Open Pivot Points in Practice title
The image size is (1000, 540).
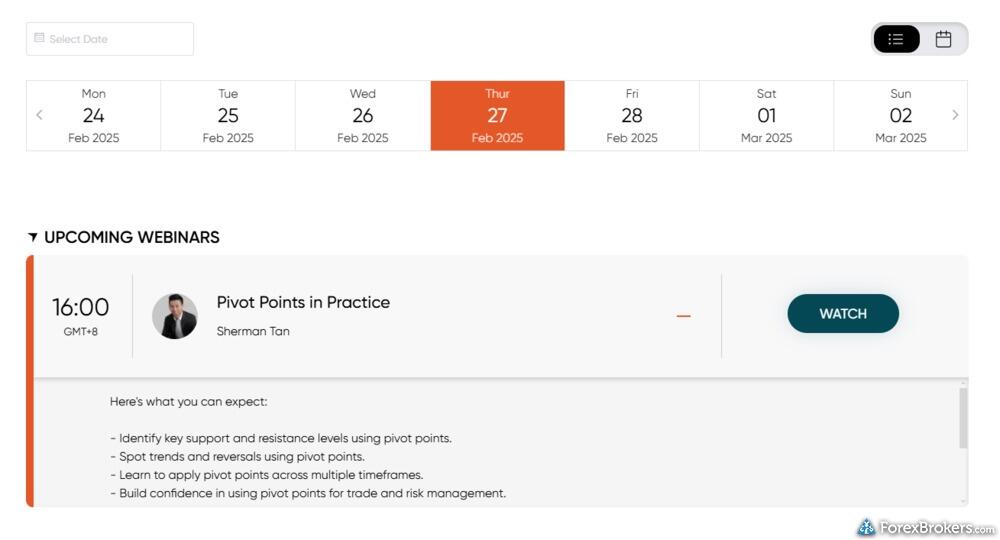303,302
